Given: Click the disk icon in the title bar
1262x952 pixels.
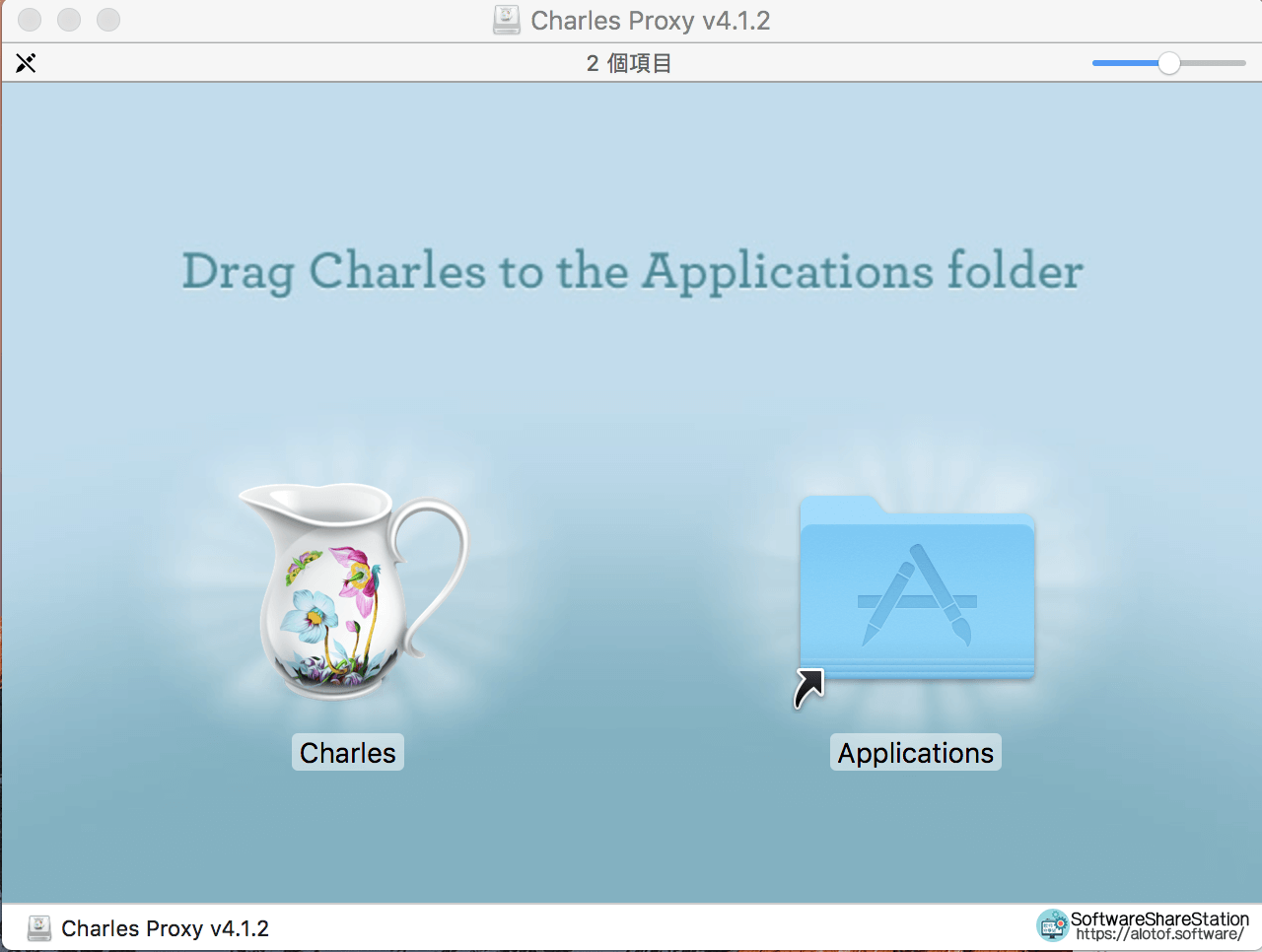Looking at the screenshot, I should (x=506, y=21).
